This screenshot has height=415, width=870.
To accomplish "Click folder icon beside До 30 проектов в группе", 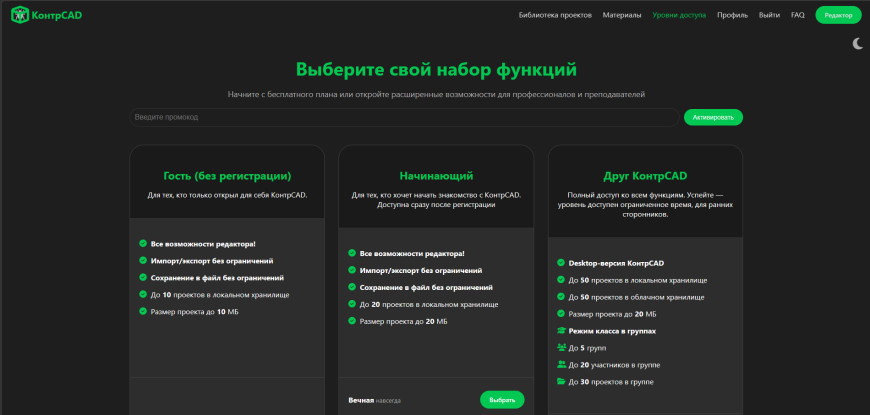I will click(x=561, y=381).
